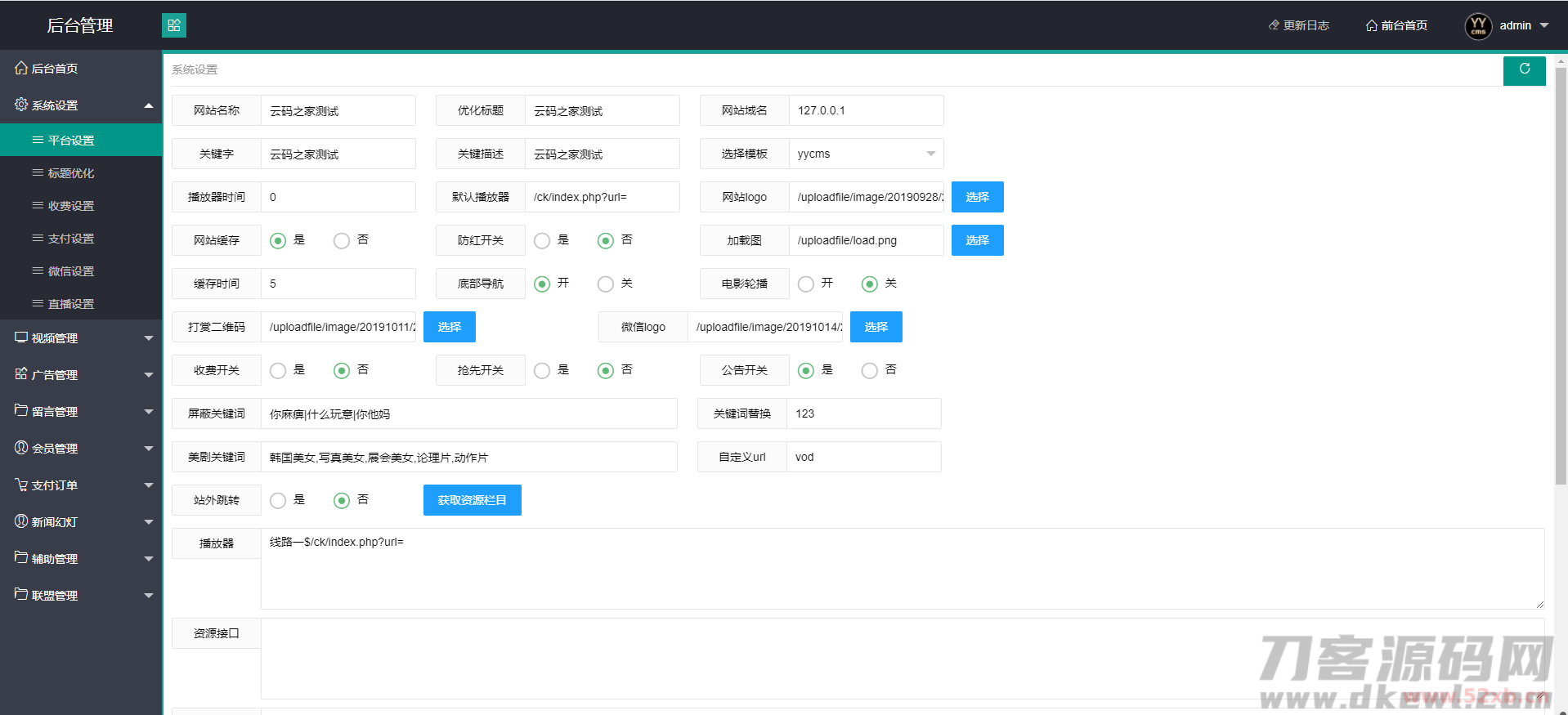1568x715 pixels.
Task: Click the admin avatar icon
Action: (x=1477, y=26)
